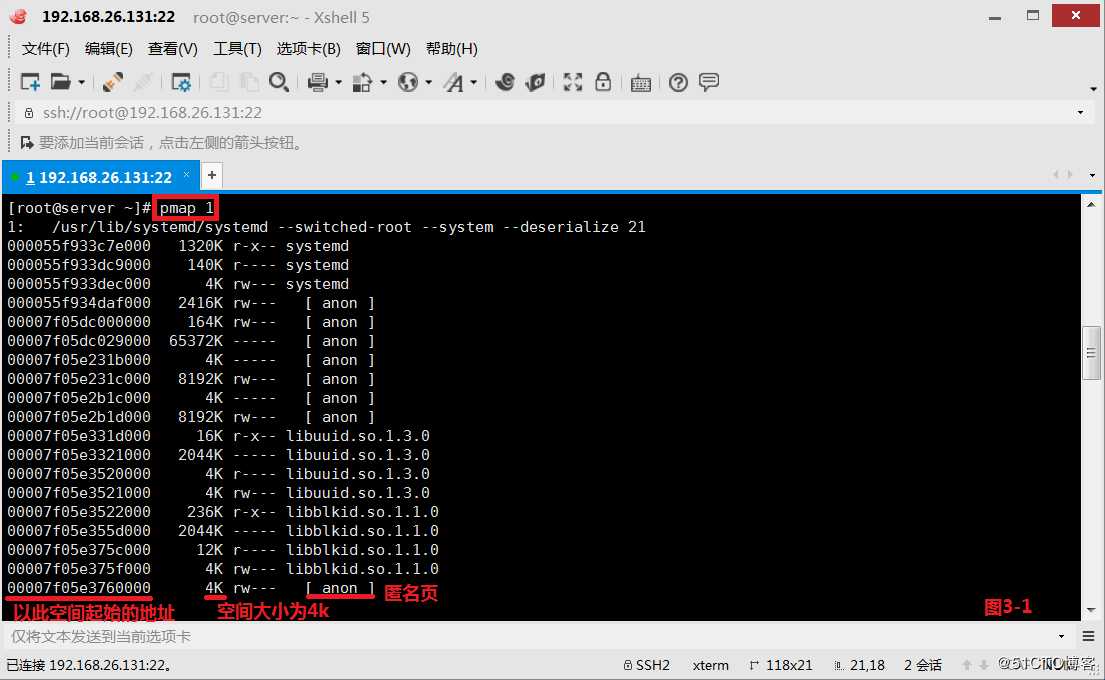
Task: Click the compose bar text input field
Action: pos(529,636)
